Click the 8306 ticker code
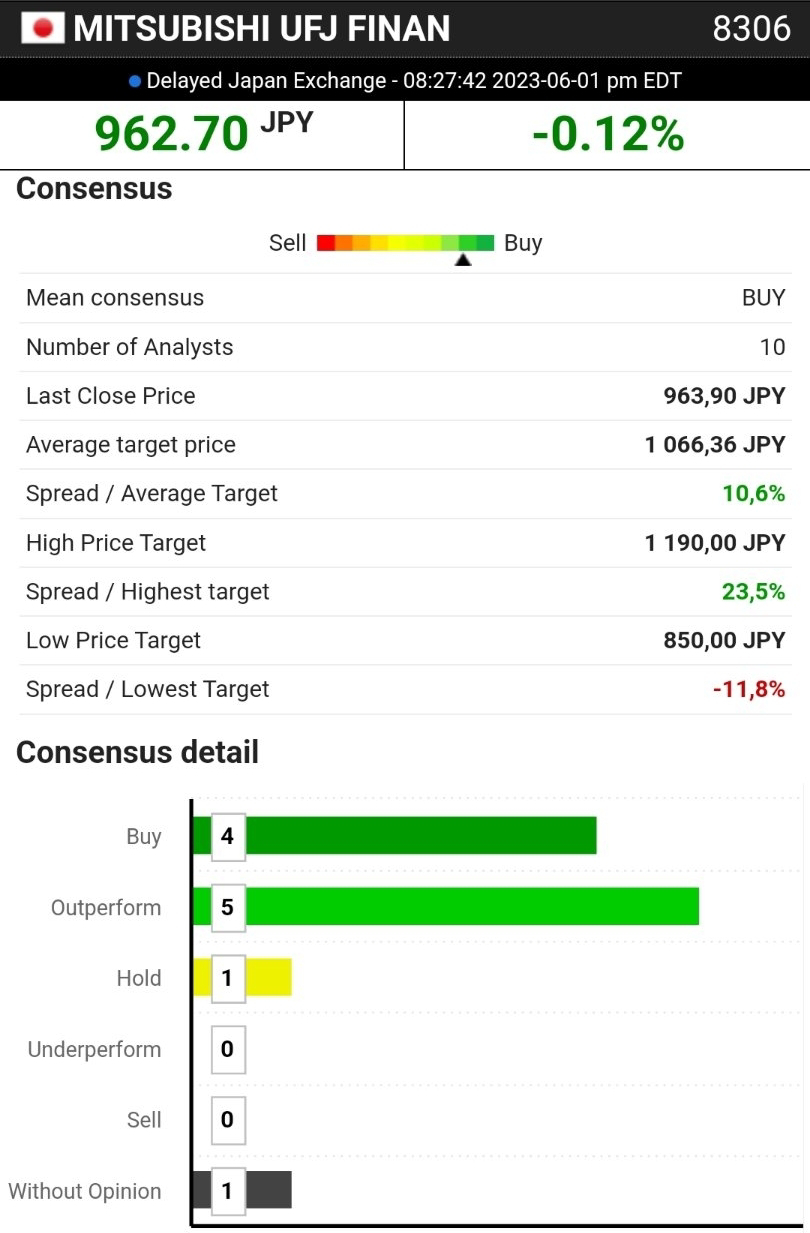Image resolution: width=810 pixels, height=1233 pixels. 751,29
